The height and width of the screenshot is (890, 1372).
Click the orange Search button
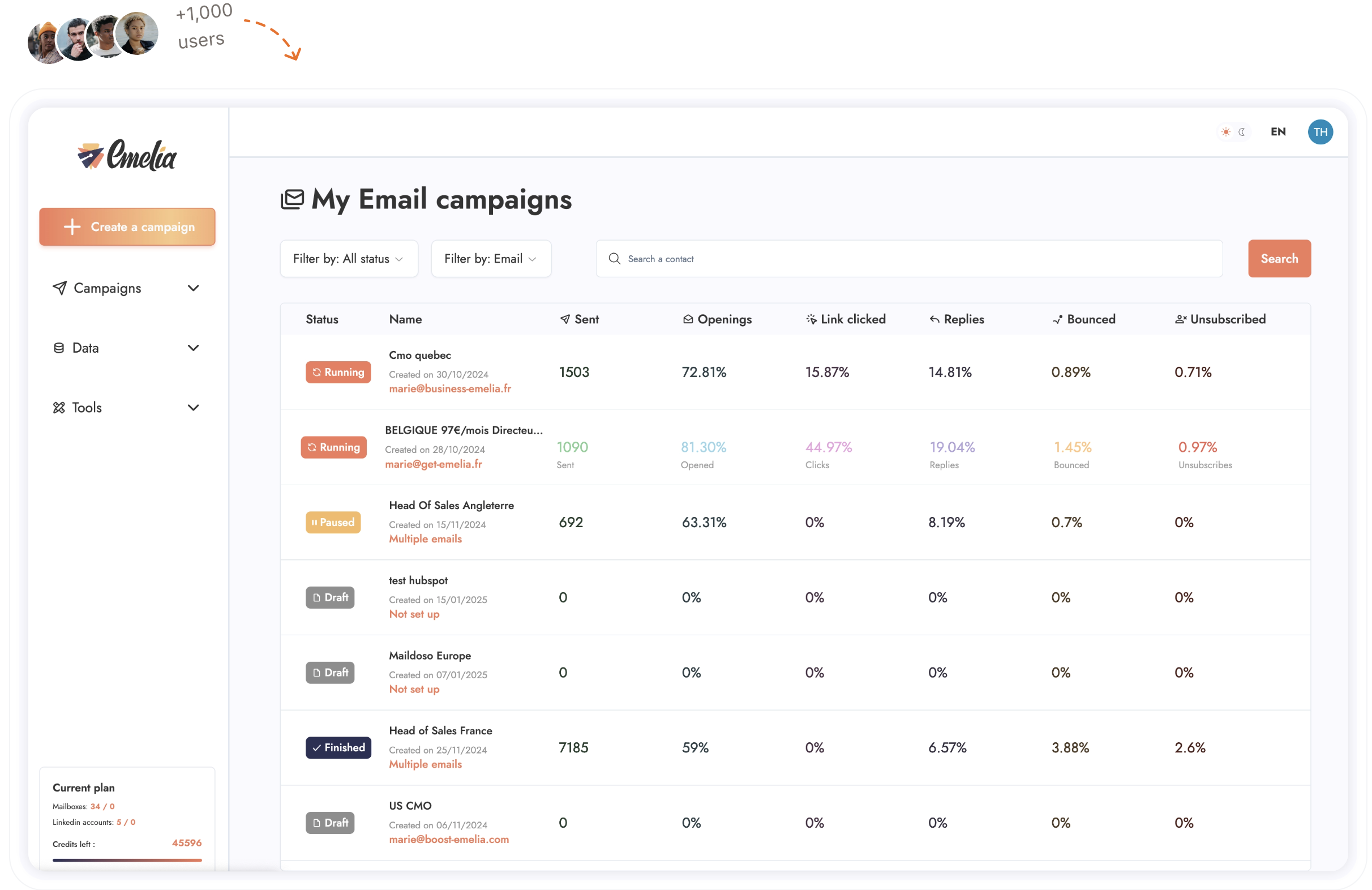(x=1279, y=259)
